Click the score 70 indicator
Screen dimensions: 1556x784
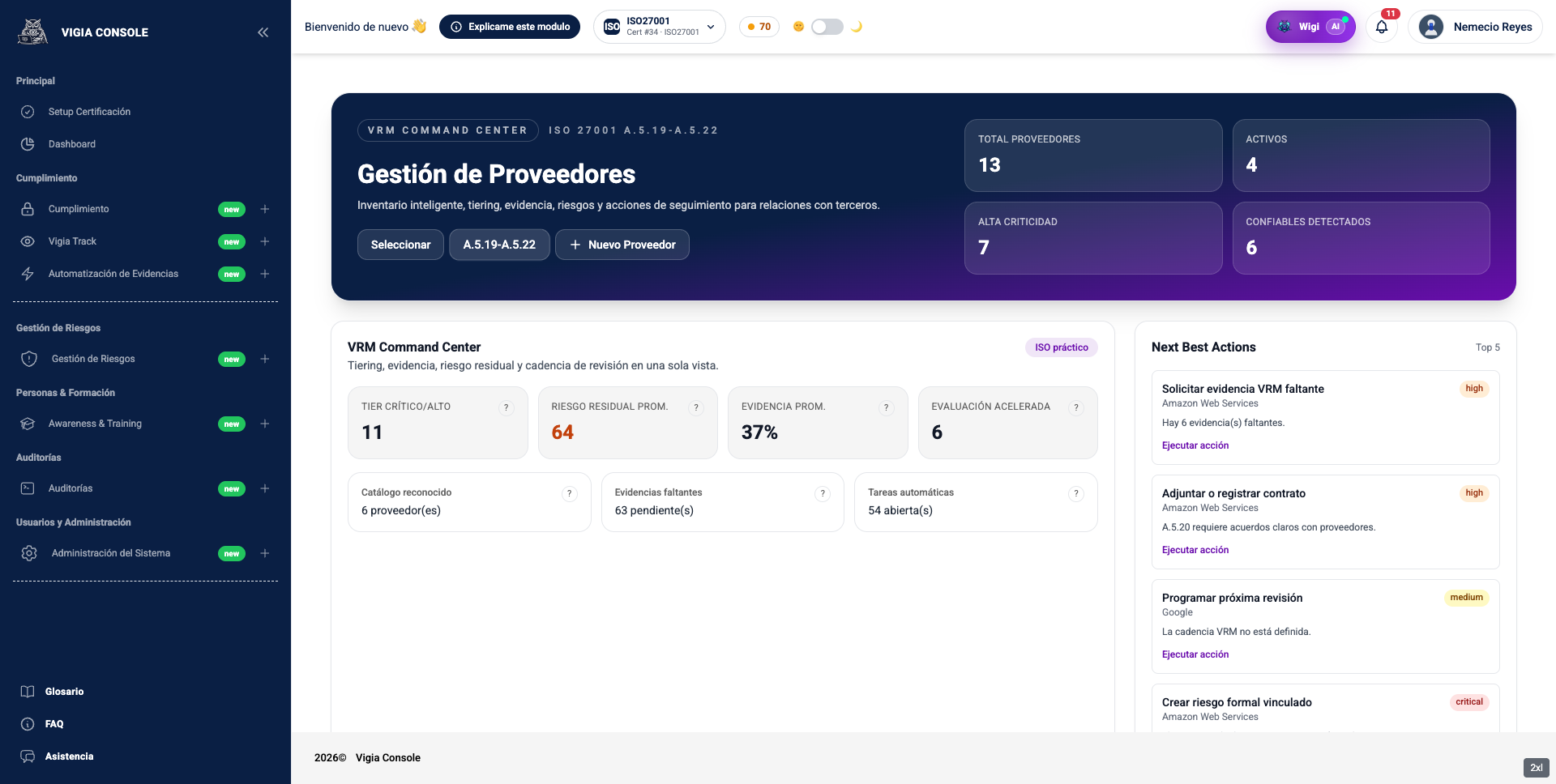click(x=759, y=27)
